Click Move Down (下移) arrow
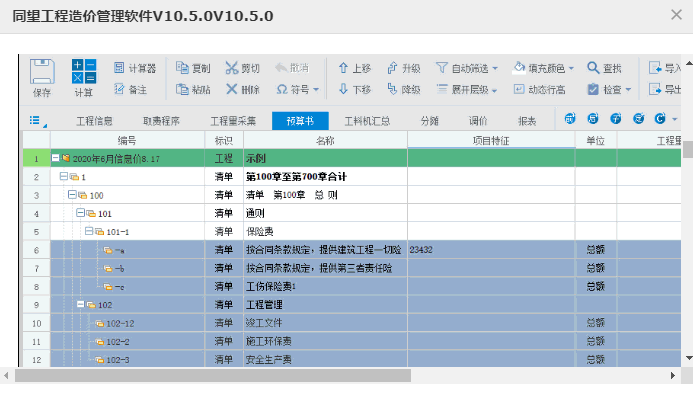The height and width of the screenshot is (395, 693). point(354,89)
